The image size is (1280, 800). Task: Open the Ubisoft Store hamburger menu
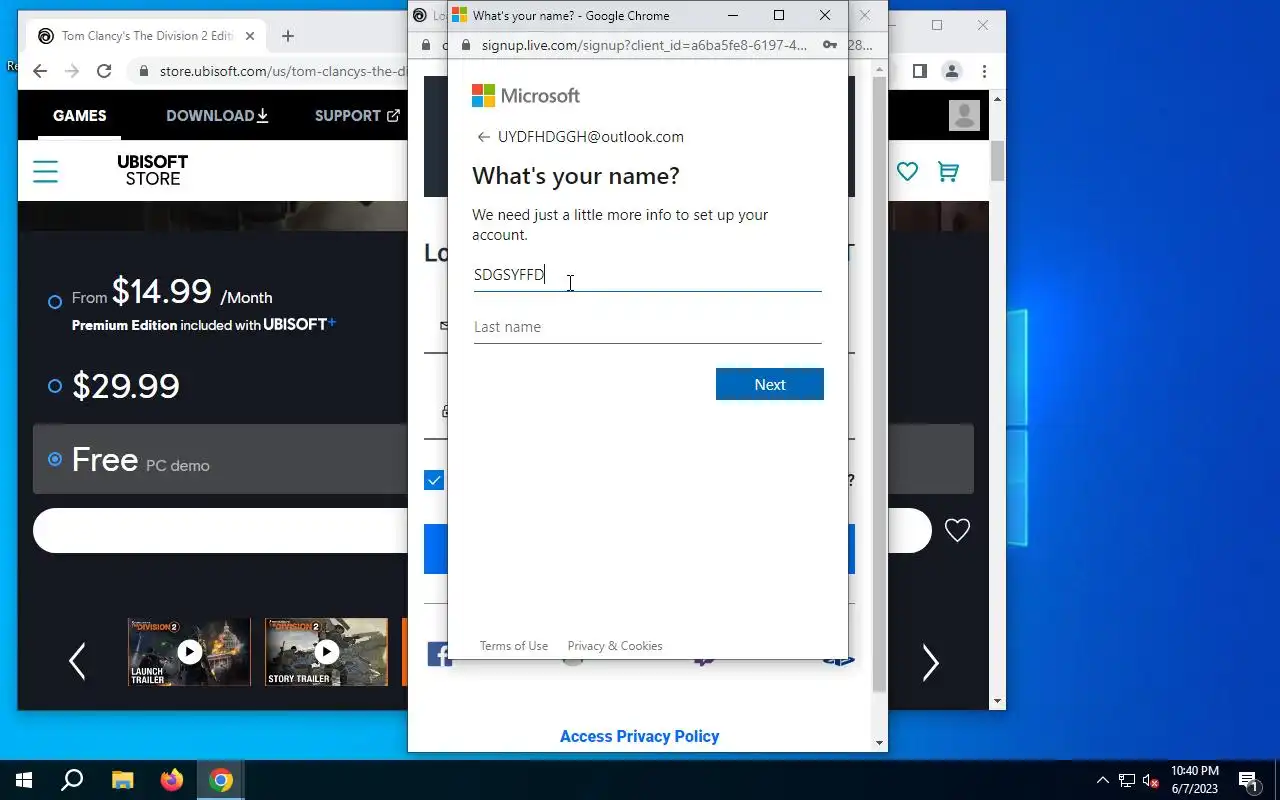[x=45, y=171]
